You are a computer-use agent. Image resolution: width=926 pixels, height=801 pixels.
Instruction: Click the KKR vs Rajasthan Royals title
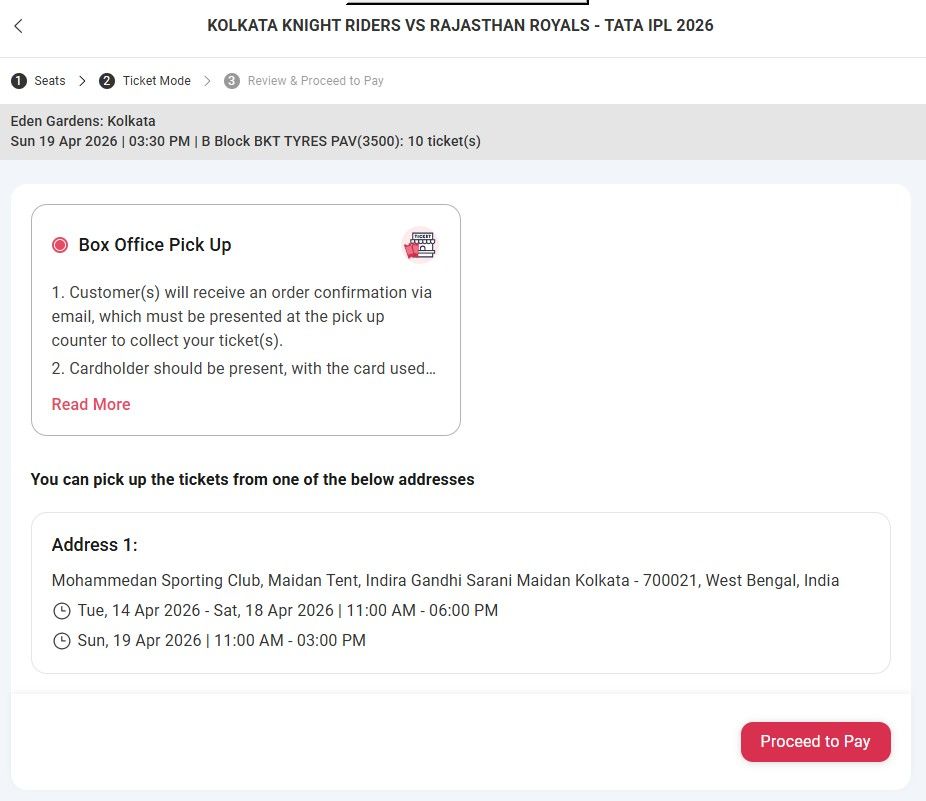[460, 25]
